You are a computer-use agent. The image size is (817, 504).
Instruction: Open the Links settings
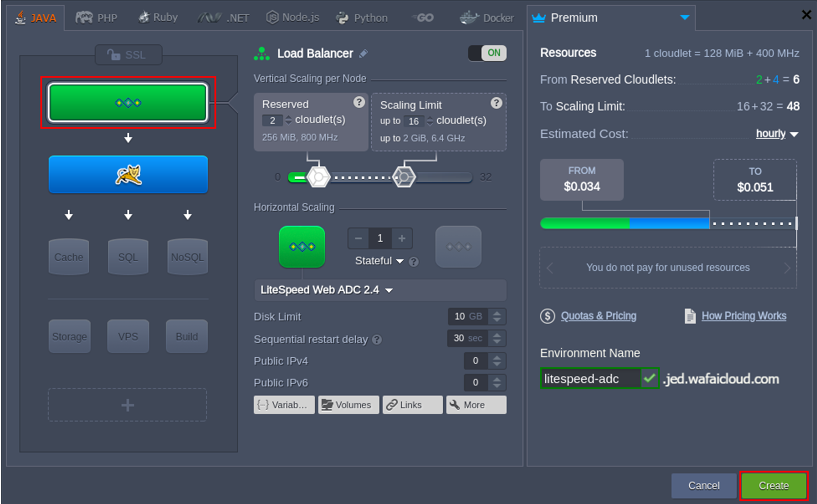pos(413,405)
